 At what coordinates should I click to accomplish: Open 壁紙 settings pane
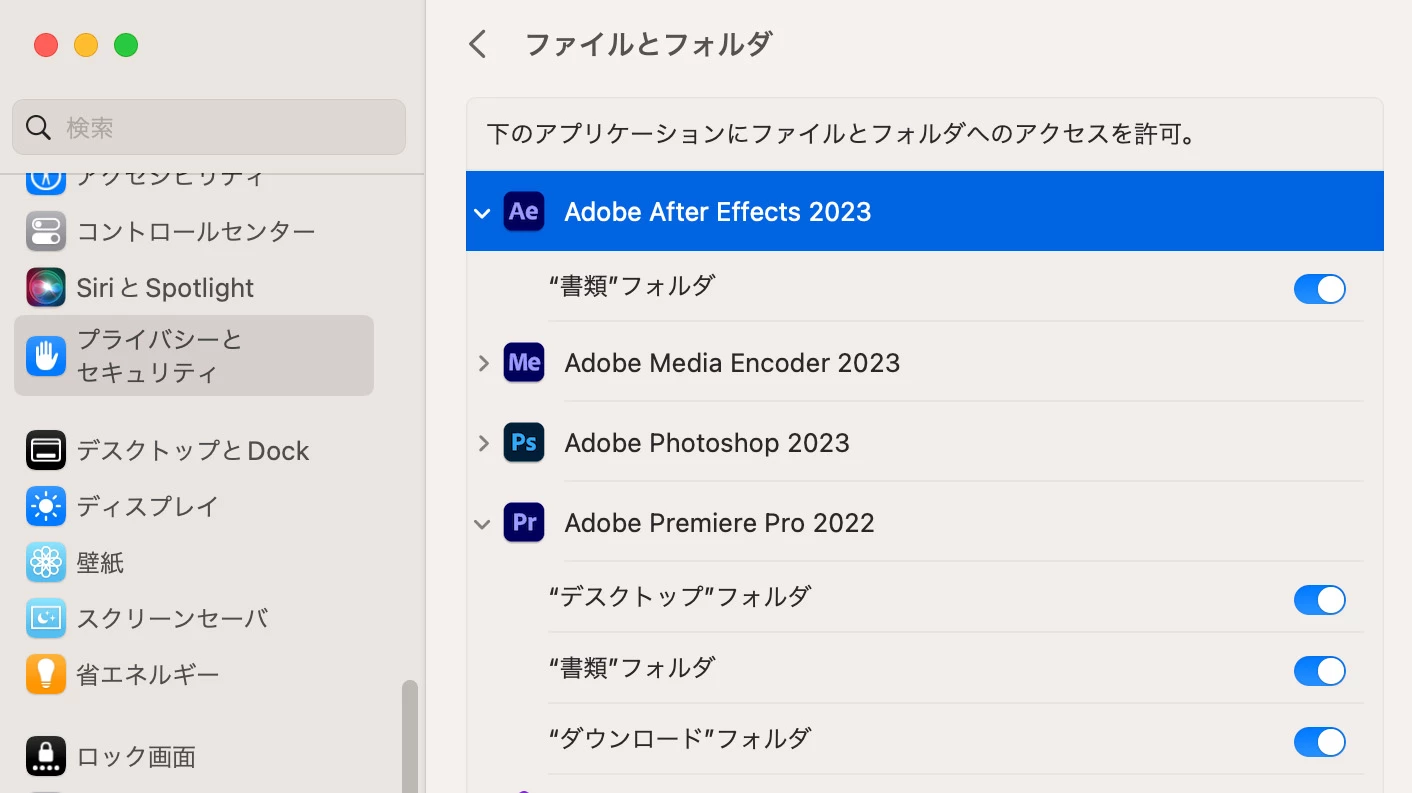pyautogui.click(x=194, y=563)
